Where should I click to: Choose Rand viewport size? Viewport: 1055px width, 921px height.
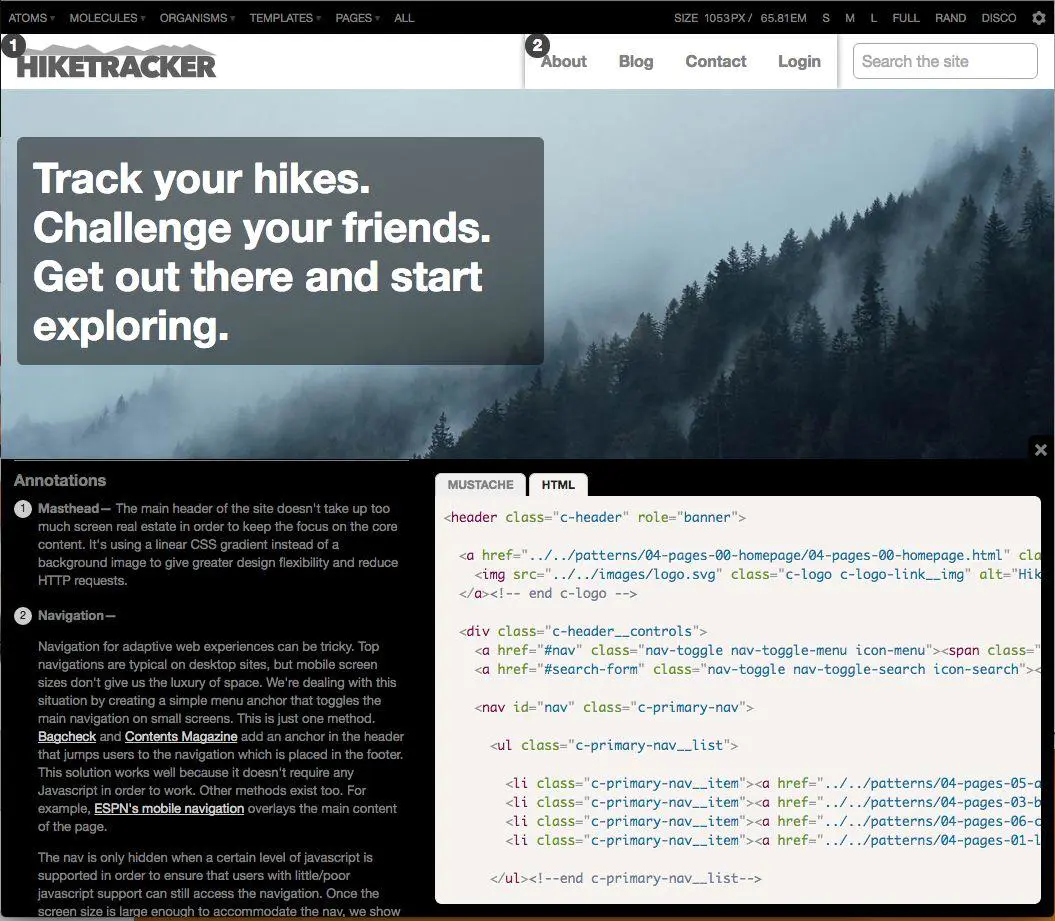950,18
